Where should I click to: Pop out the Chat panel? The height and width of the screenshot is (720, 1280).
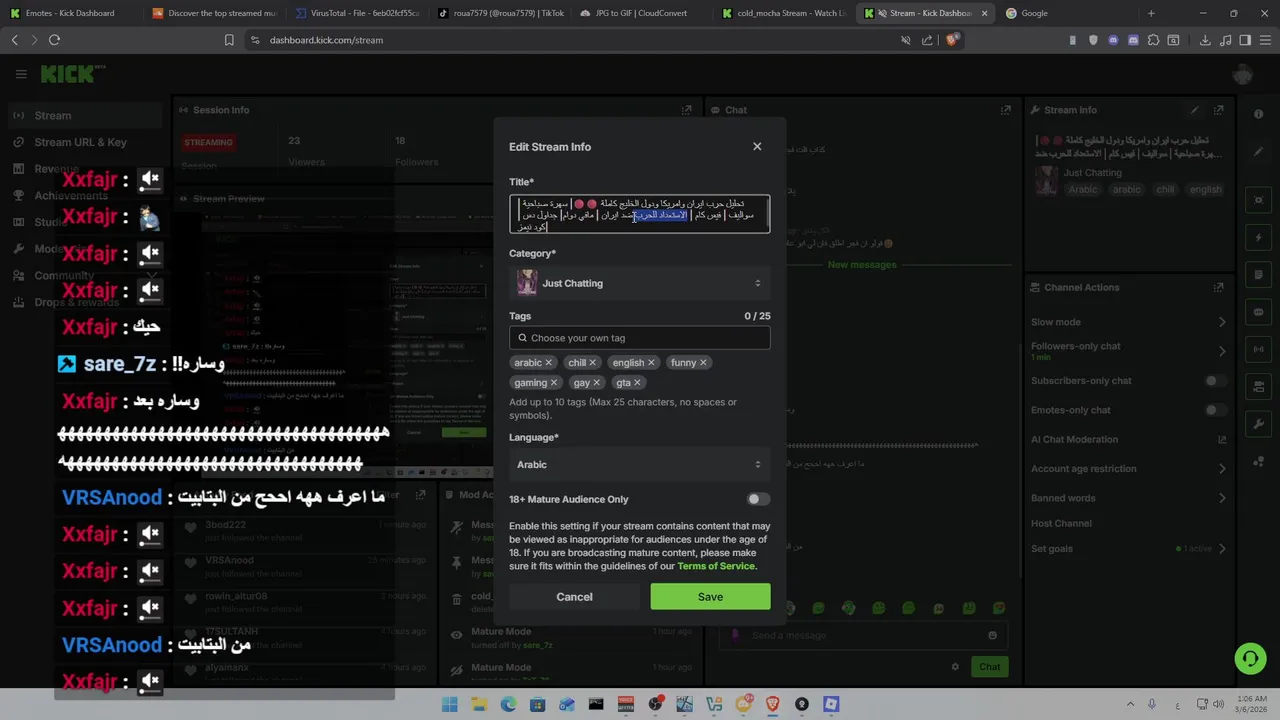[x=1005, y=110]
